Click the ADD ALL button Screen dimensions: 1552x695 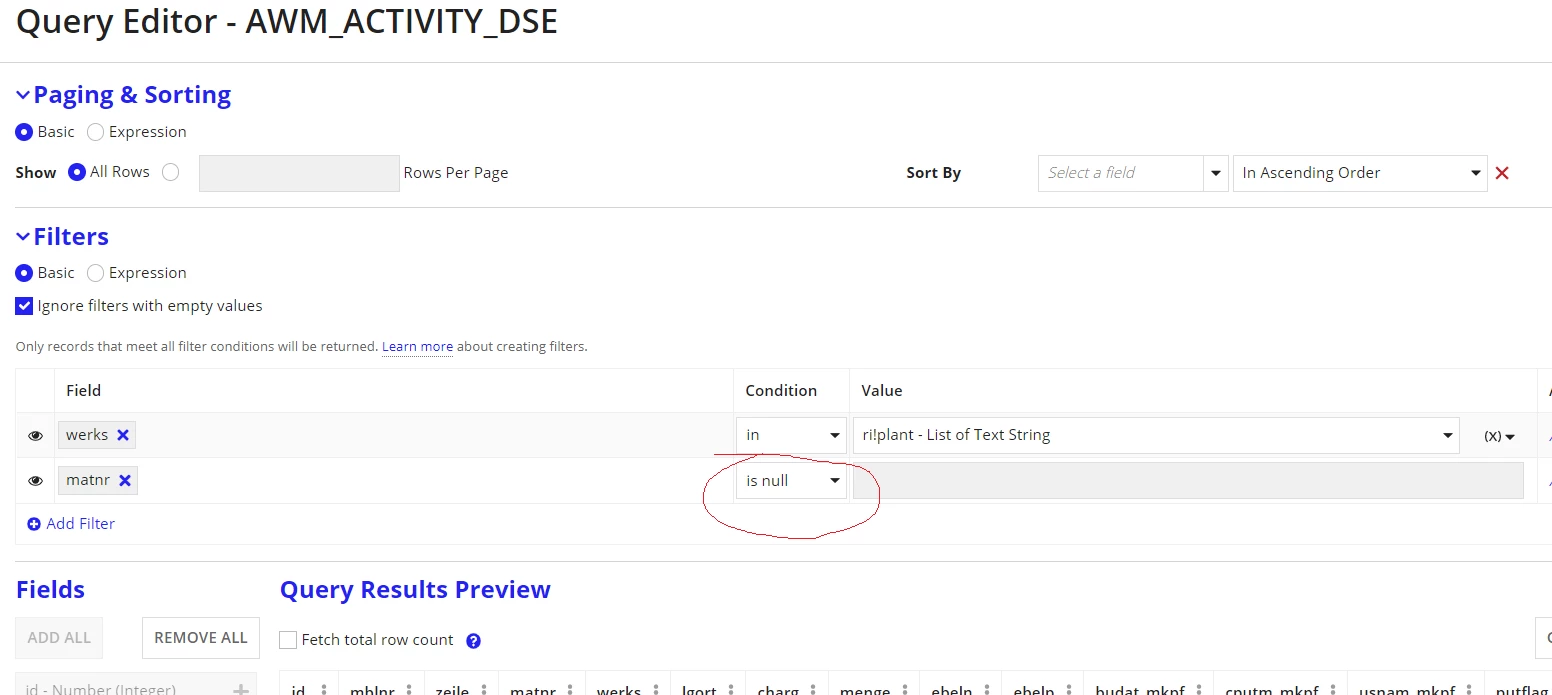click(x=59, y=638)
